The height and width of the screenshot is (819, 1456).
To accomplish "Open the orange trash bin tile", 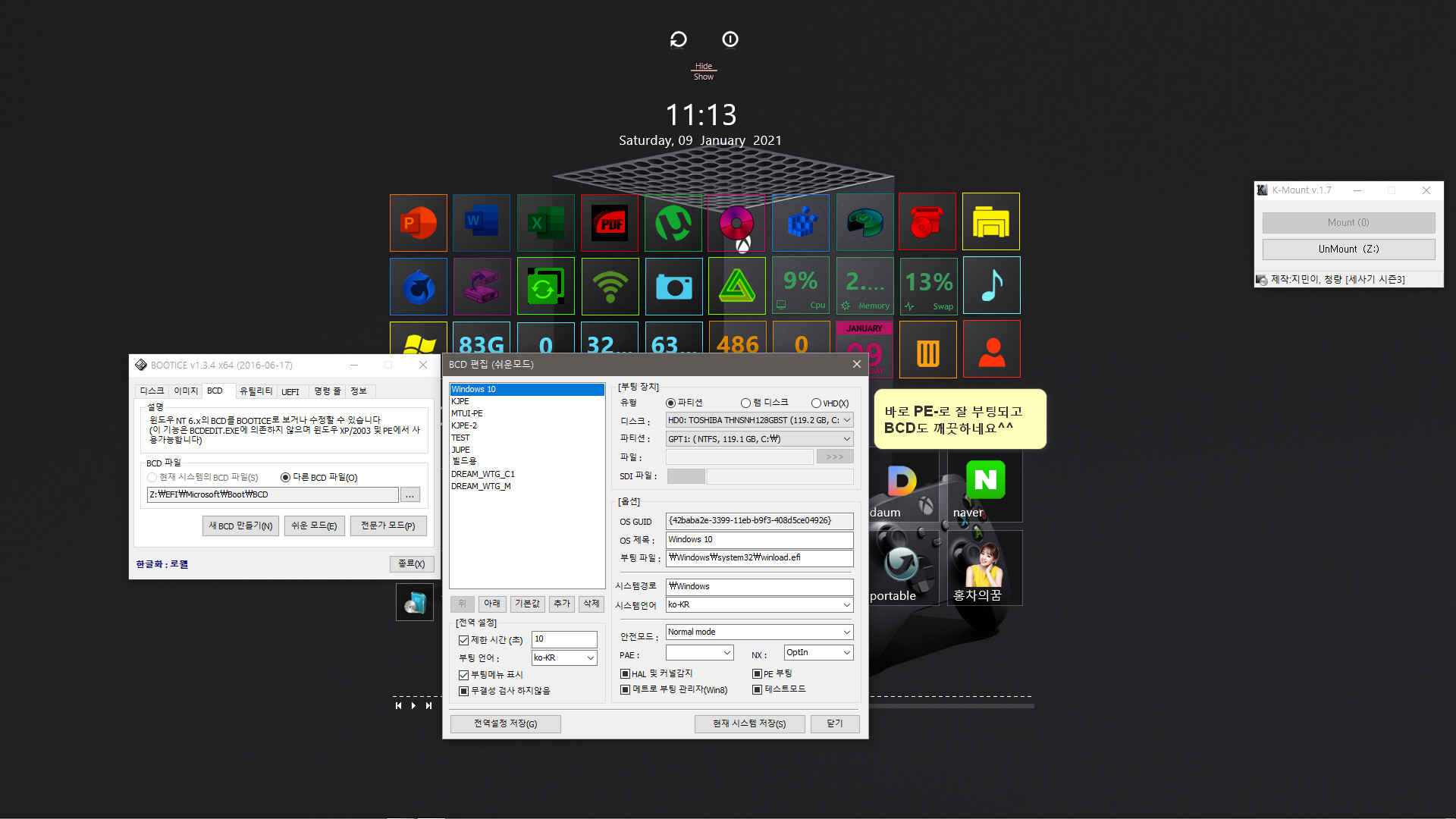I will tap(928, 350).
